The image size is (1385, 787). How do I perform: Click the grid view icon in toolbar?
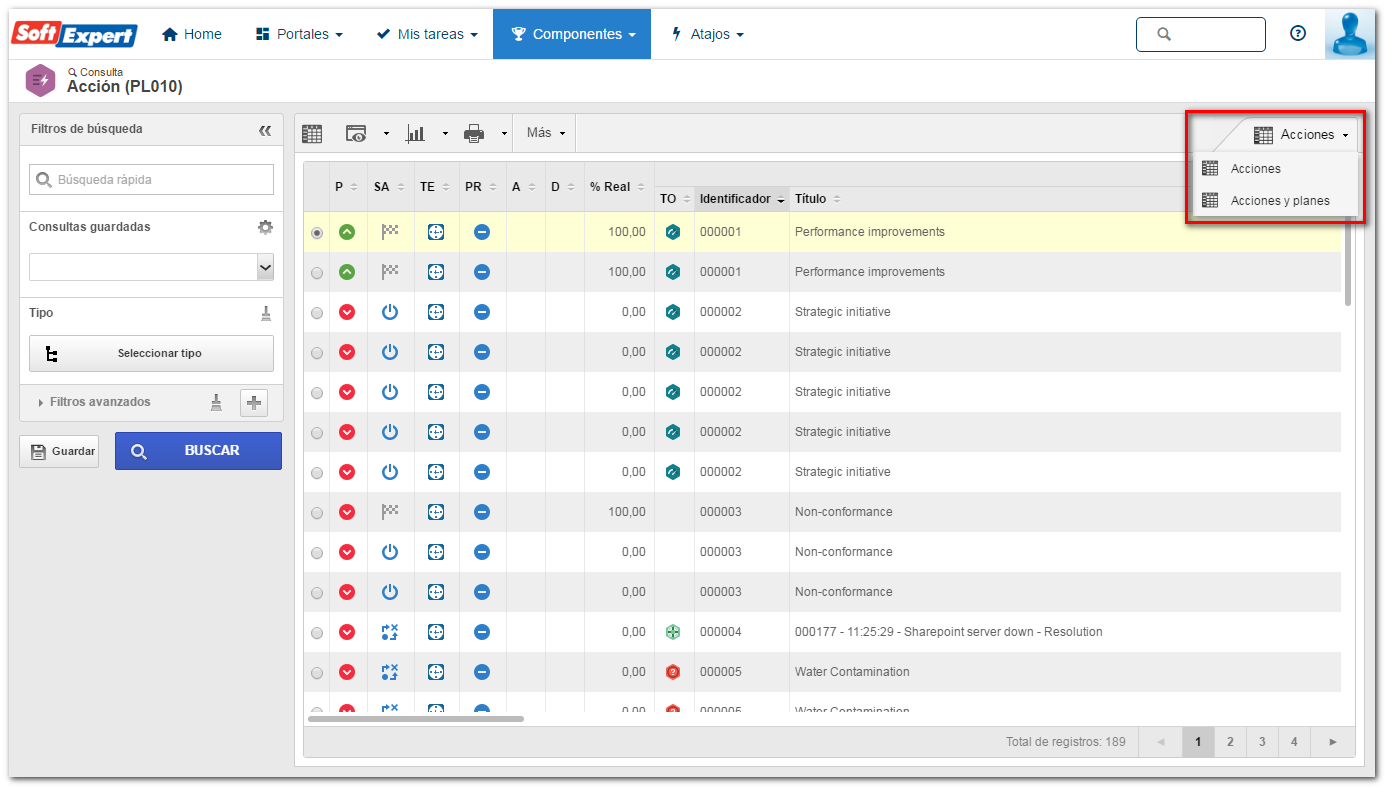pos(312,133)
